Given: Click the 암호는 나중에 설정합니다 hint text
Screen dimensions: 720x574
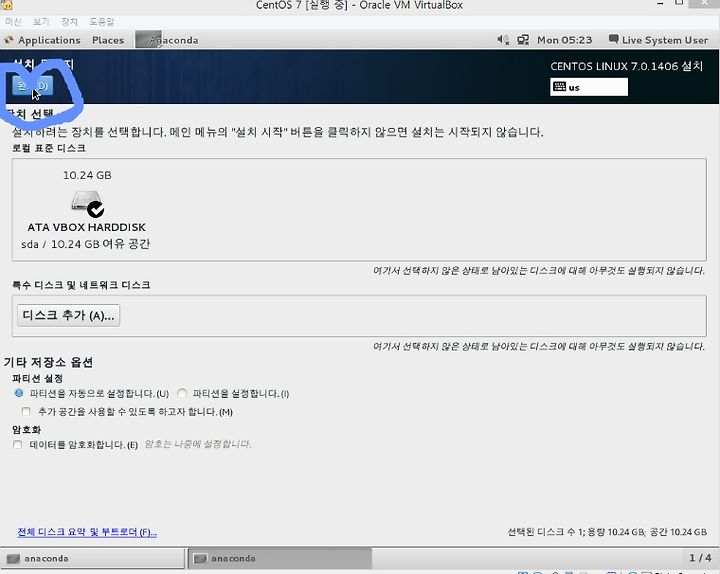Looking at the screenshot, I should (198, 444).
